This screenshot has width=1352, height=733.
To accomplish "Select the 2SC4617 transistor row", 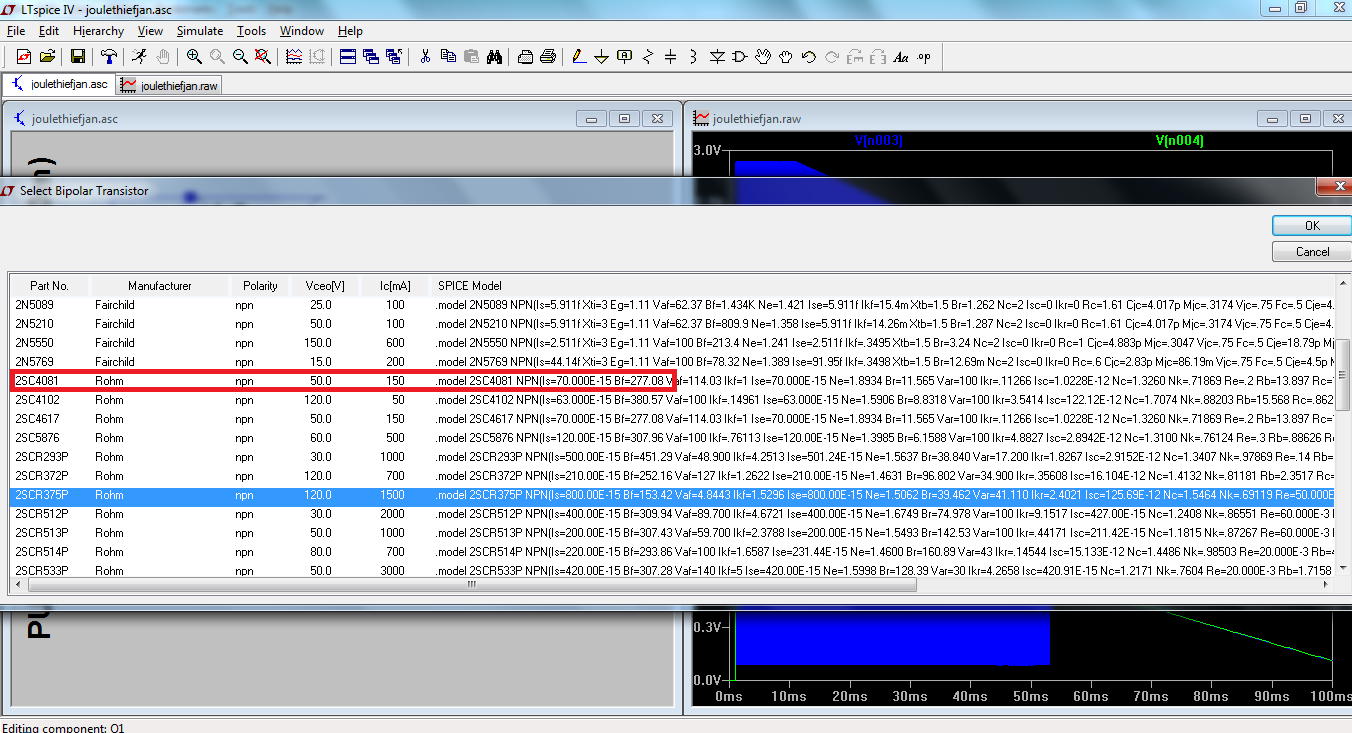I will [x=673, y=418].
